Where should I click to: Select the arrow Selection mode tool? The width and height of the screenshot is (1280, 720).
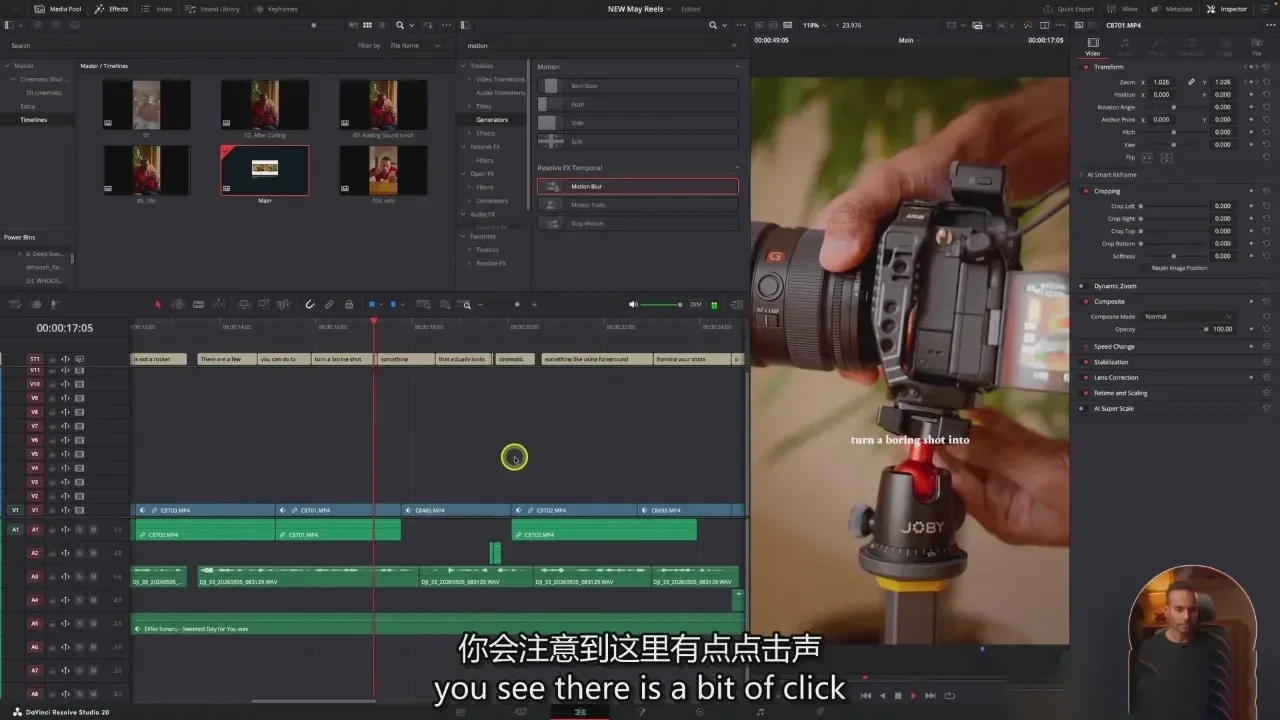pyautogui.click(x=158, y=304)
